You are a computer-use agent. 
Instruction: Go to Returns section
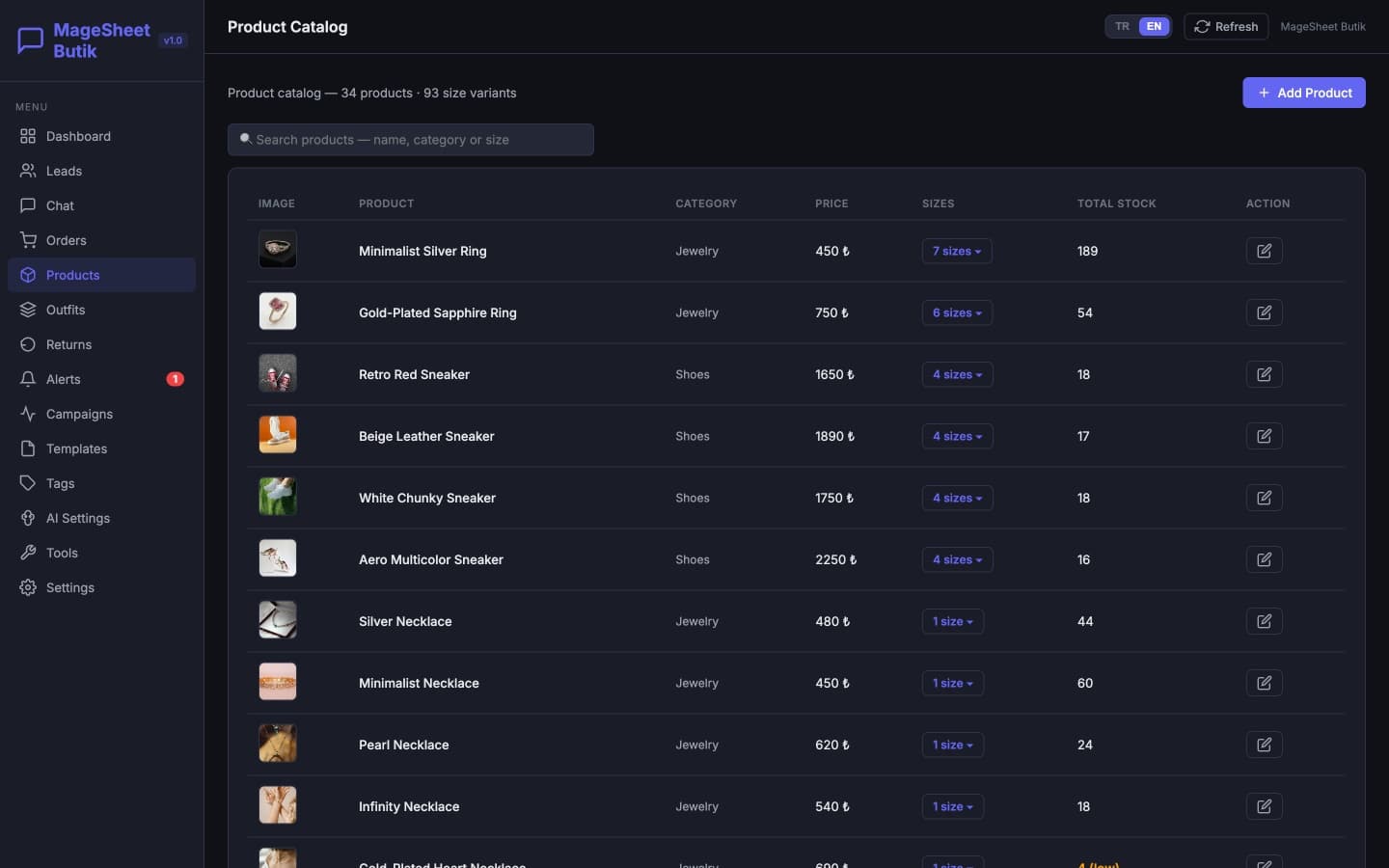101,344
